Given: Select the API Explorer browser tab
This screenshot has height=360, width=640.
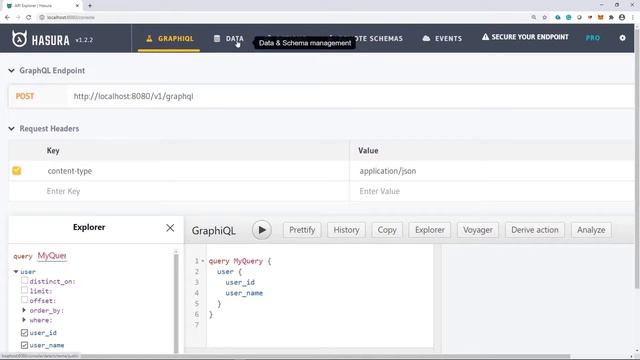Looking at the screenshot, I should 43,6.
